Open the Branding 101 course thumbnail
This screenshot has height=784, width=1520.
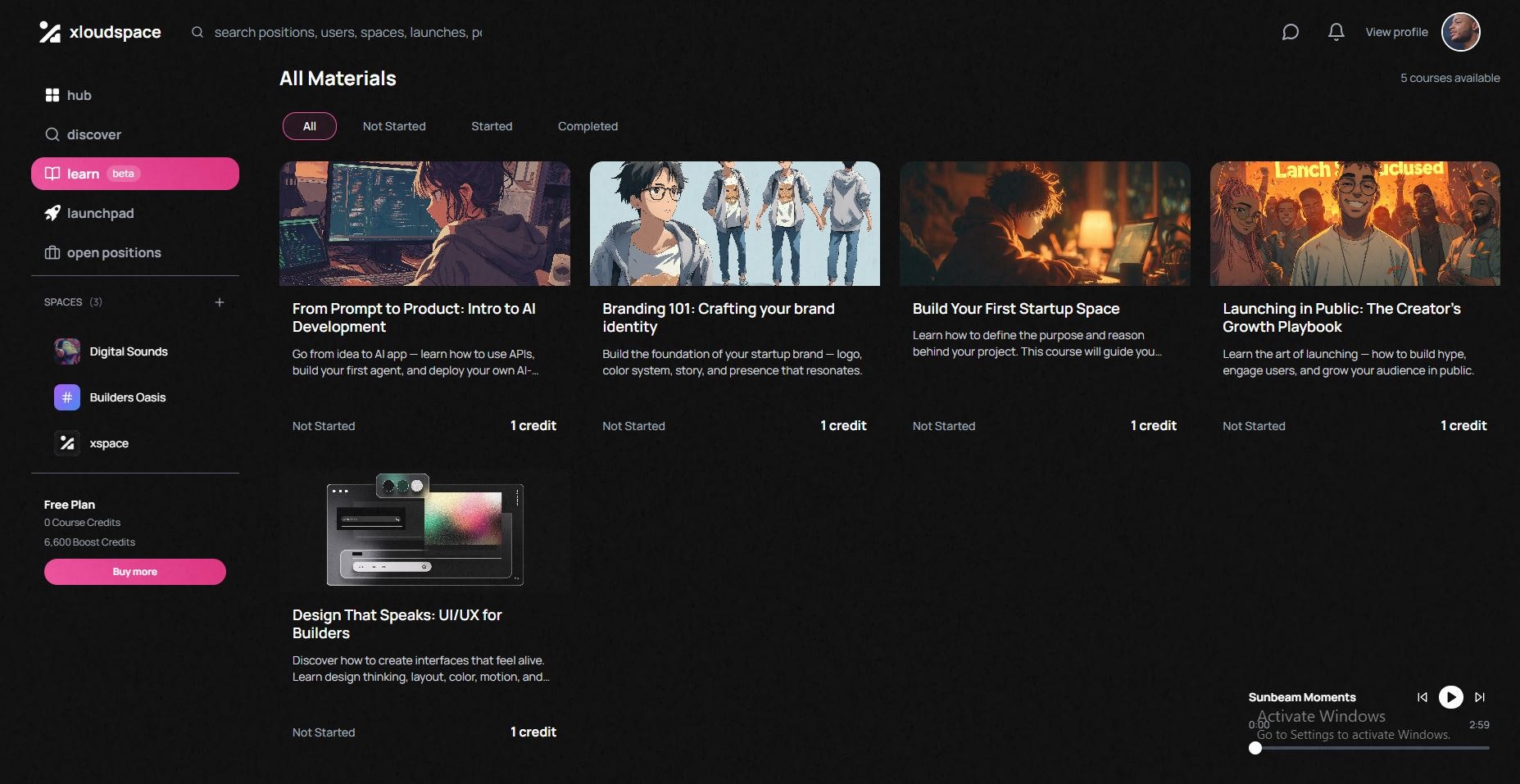click(x=735, y=224)
